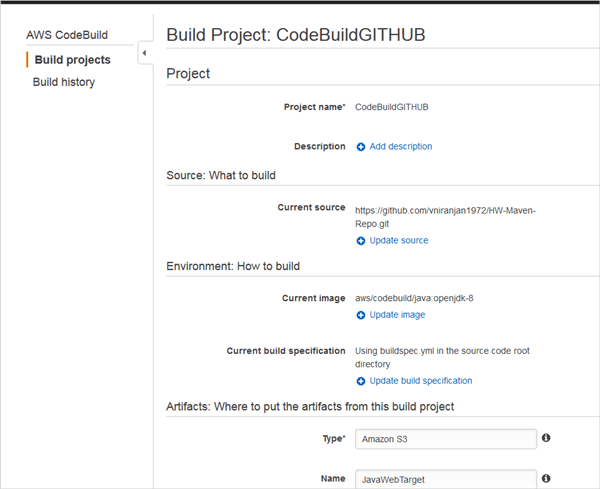The width and height of the screenshot is (600, 489).
Task: Show info for the artifact Name field
Action: pos(546,479)
